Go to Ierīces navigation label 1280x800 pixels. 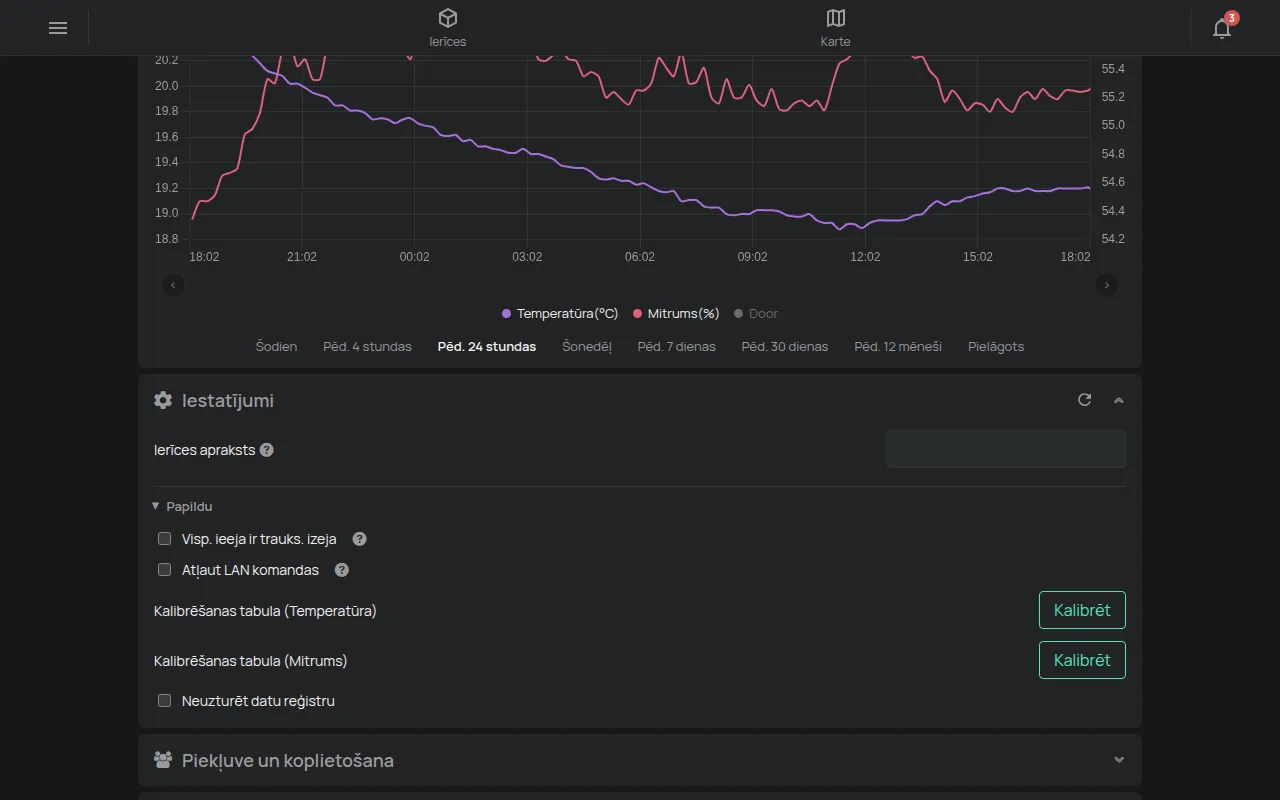click(x=448, y=42)
